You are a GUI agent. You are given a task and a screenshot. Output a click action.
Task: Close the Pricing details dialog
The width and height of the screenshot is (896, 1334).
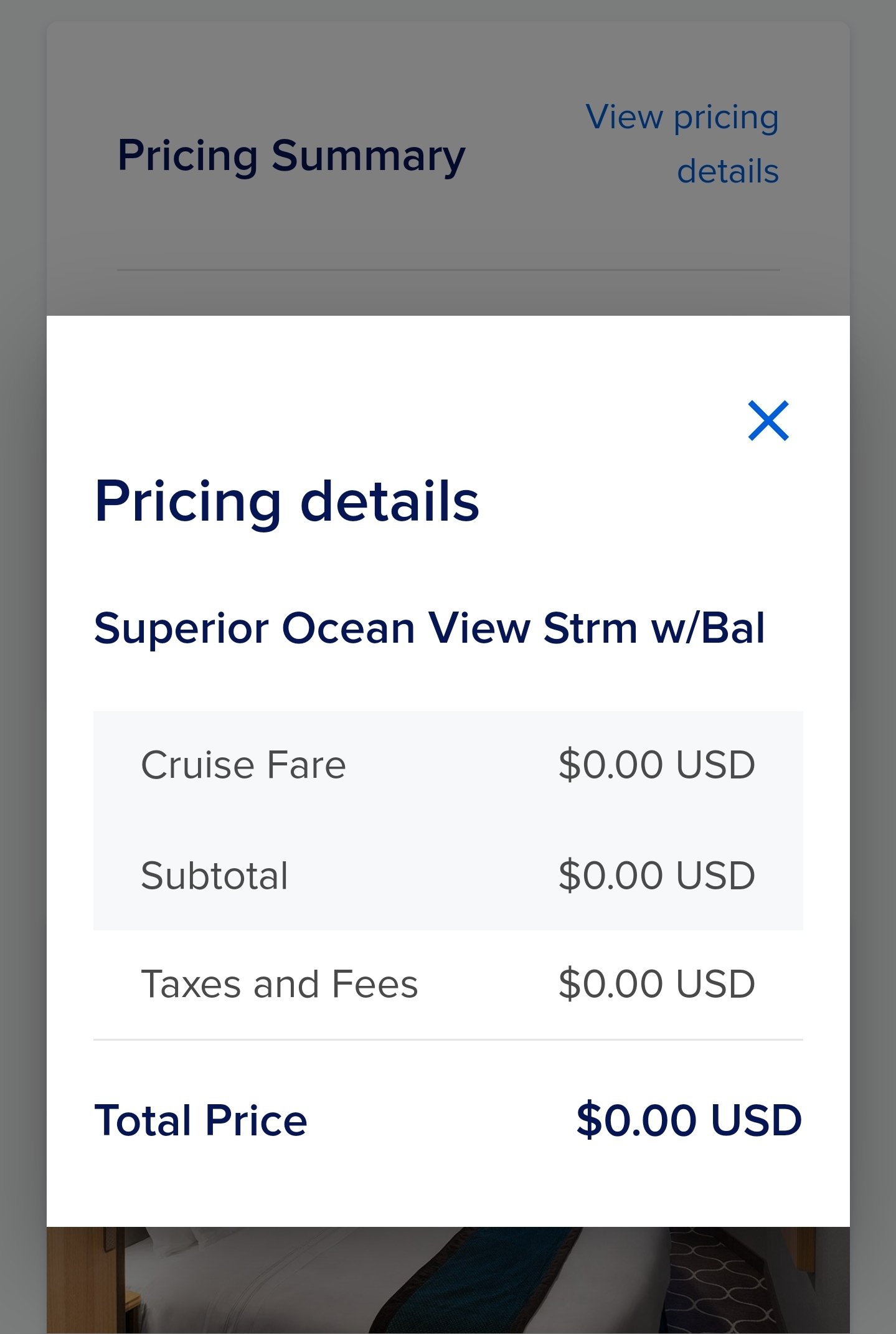[x=768, y=421]
